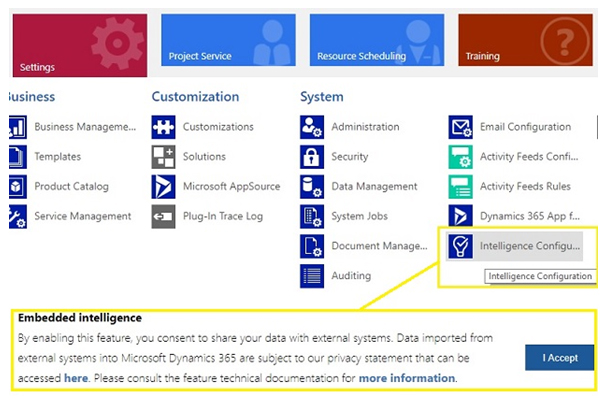Click the Customizations puzzle icon

pos(163,127)
